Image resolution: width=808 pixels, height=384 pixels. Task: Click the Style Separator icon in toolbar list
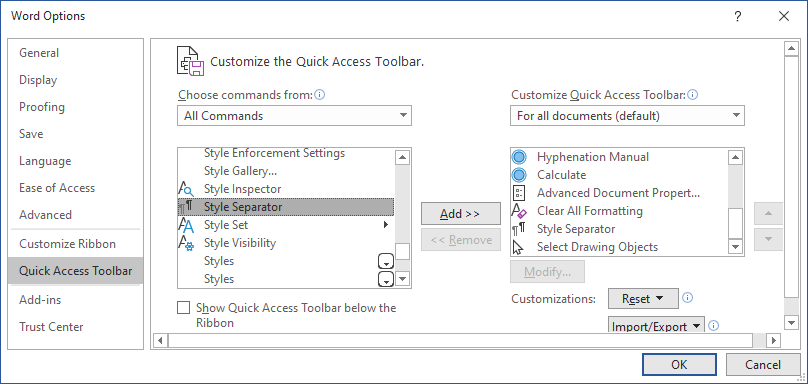coord(519,229)
